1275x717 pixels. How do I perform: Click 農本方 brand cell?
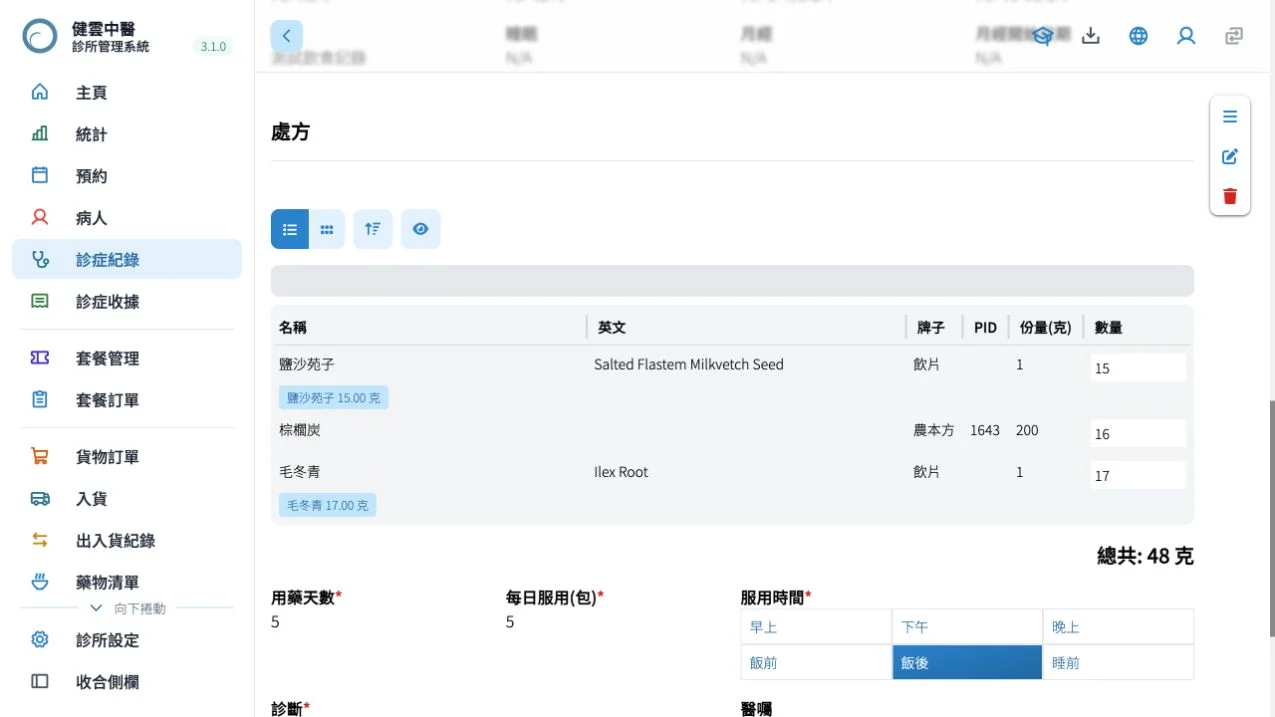coord(934,430)
